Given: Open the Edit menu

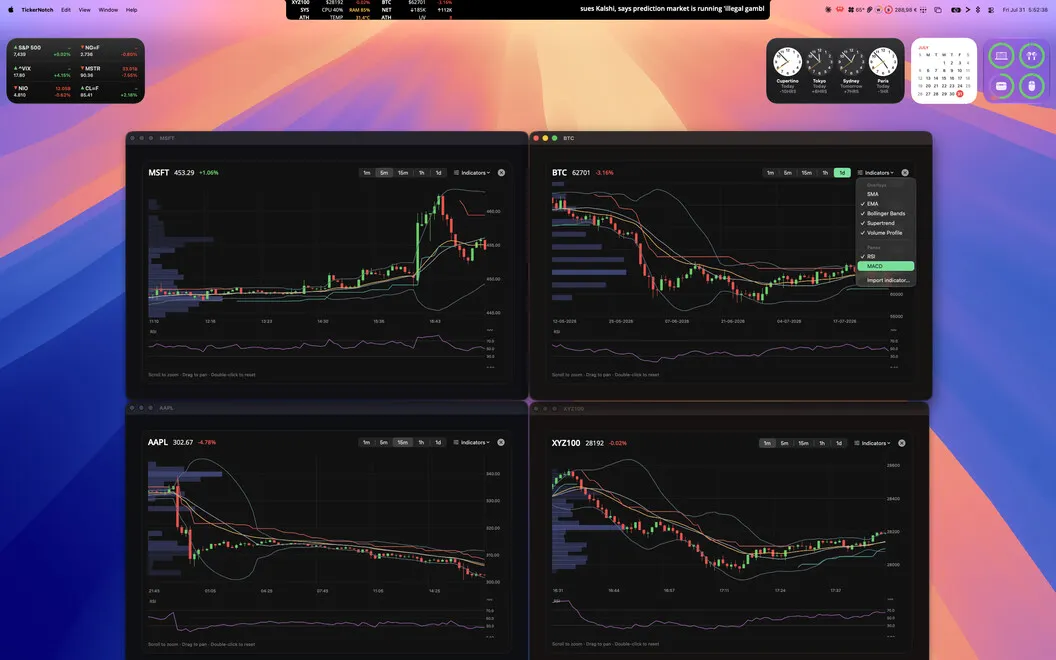Looking at the screenshot, I should 66,10.
